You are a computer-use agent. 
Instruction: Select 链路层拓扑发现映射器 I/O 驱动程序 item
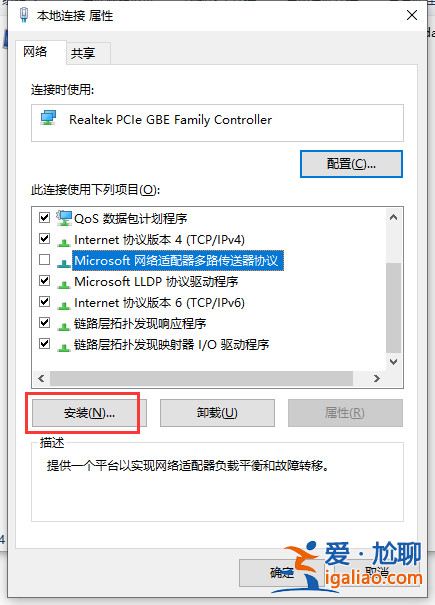[171, 345]
